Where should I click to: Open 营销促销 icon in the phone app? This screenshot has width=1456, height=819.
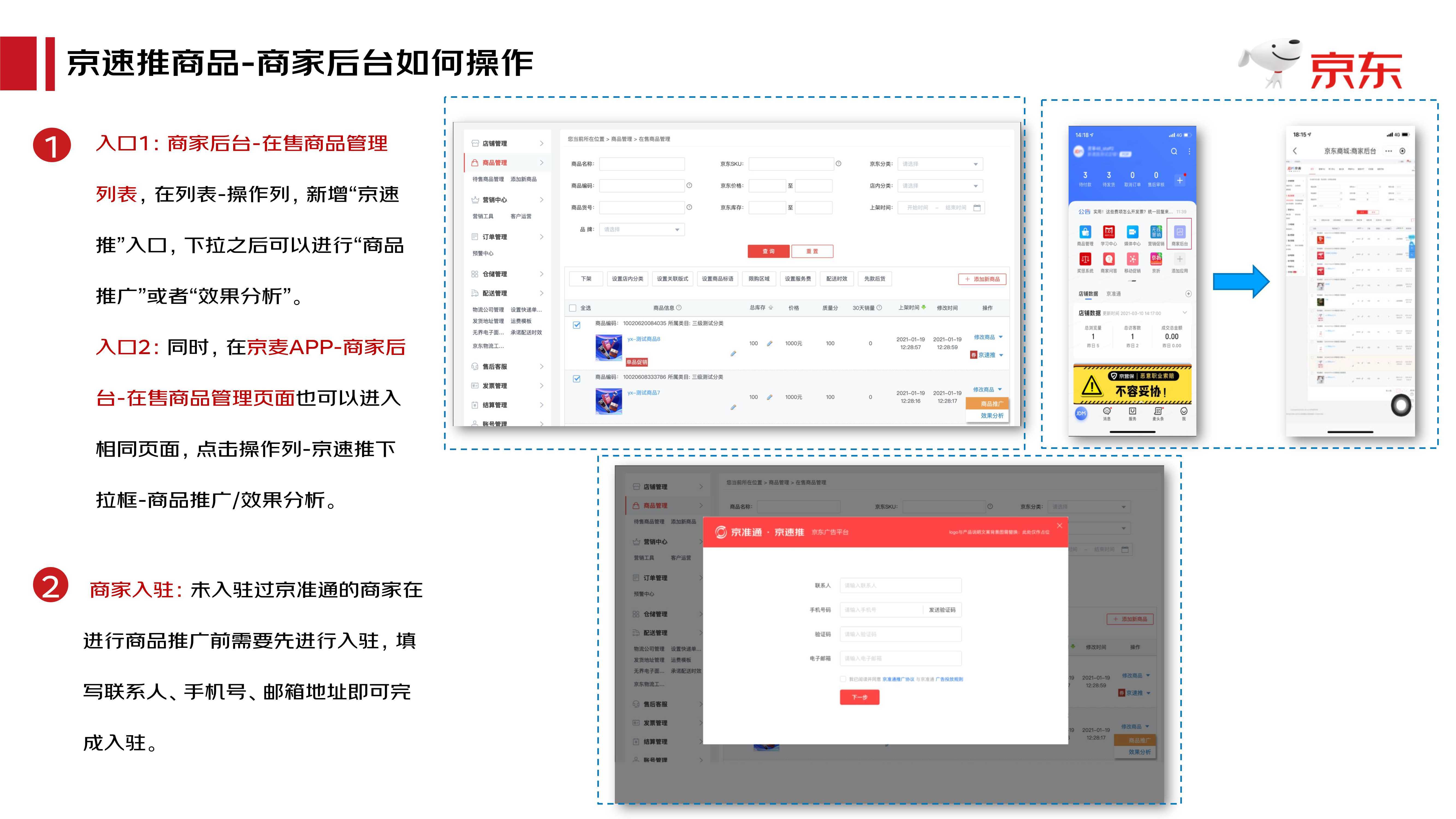[1156, 232]
